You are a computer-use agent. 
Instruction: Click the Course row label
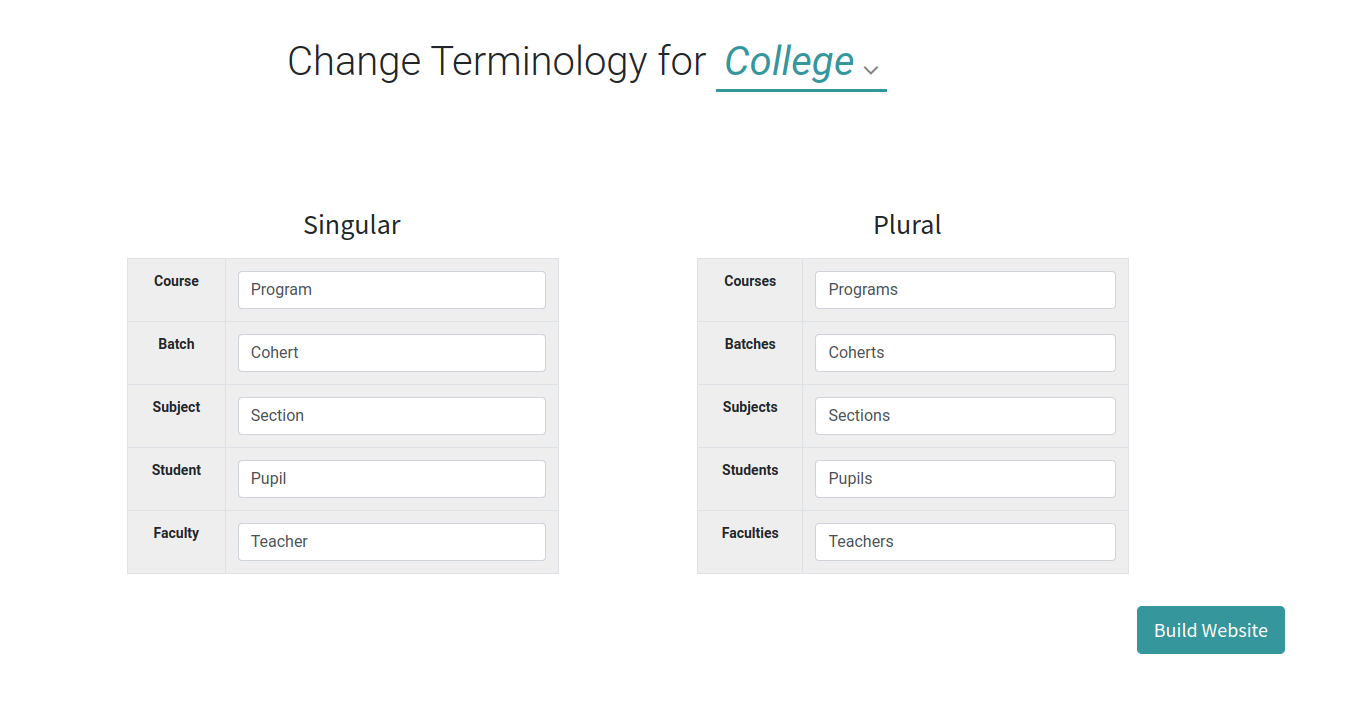(176, 281)
